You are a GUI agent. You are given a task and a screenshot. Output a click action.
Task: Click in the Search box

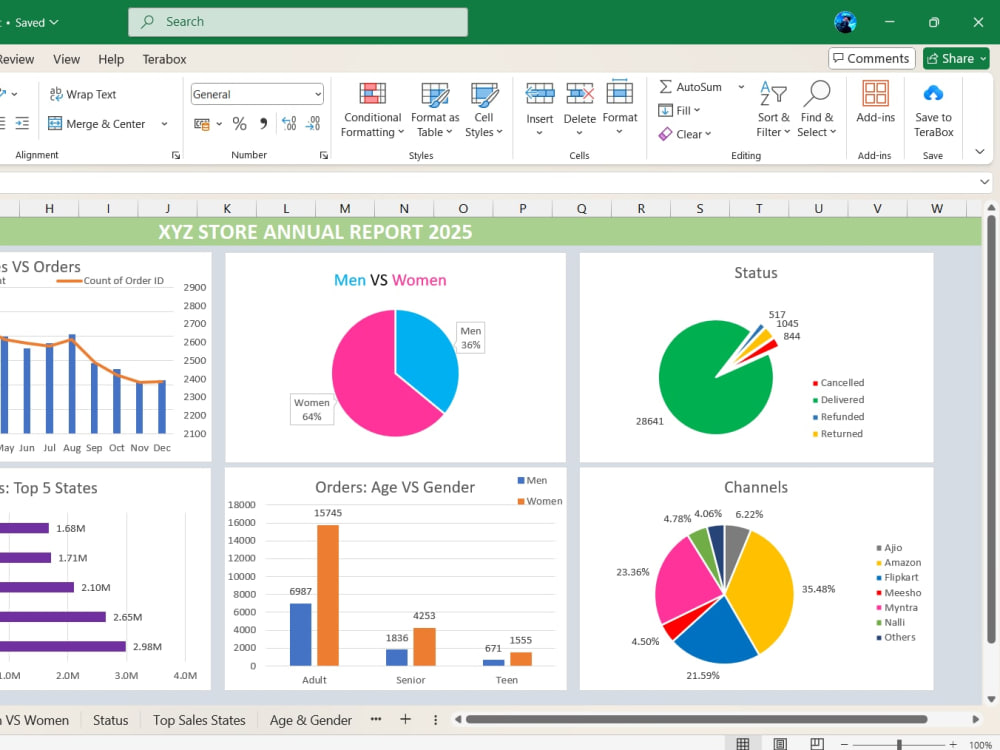pyautogui.click(x=298, y=22)
